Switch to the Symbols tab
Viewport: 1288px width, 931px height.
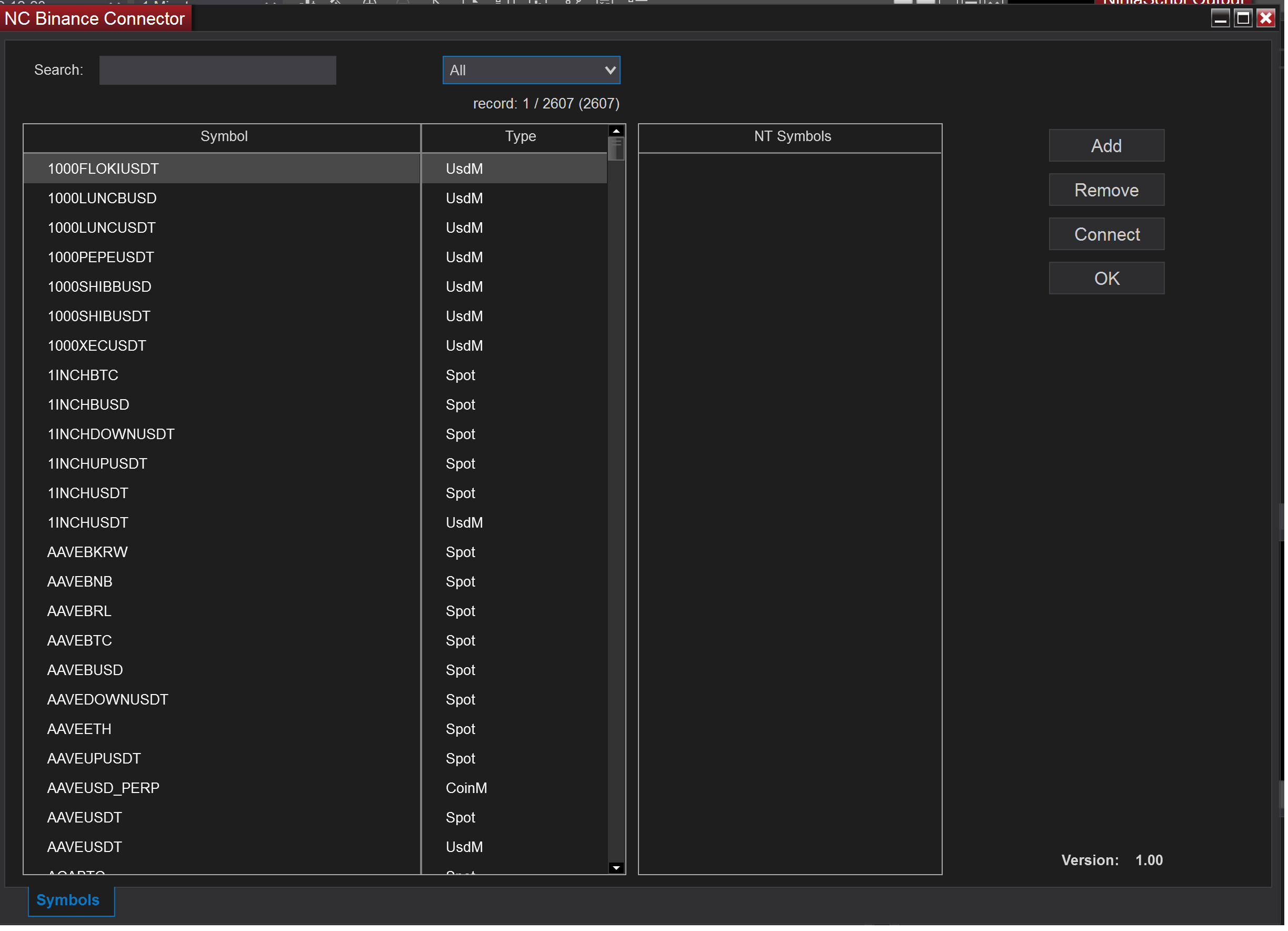point(68,903)
